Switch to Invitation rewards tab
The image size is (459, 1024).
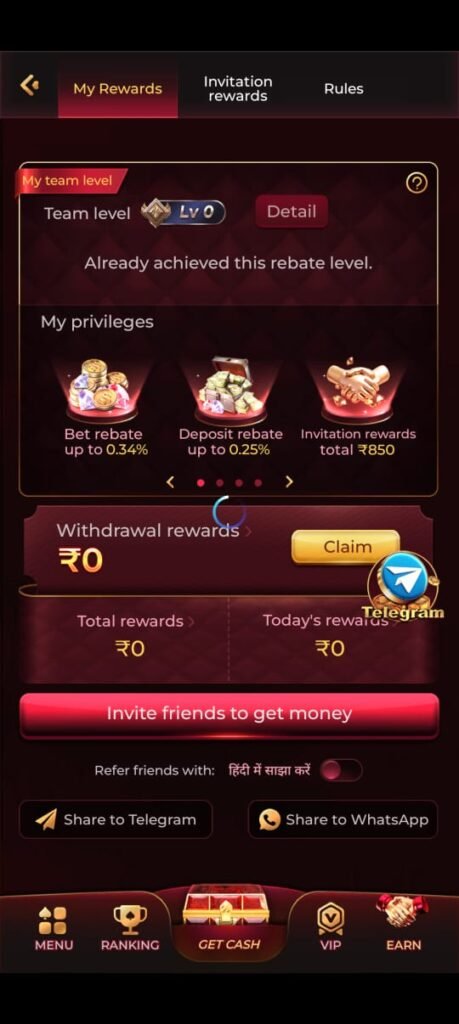point(238,89)
